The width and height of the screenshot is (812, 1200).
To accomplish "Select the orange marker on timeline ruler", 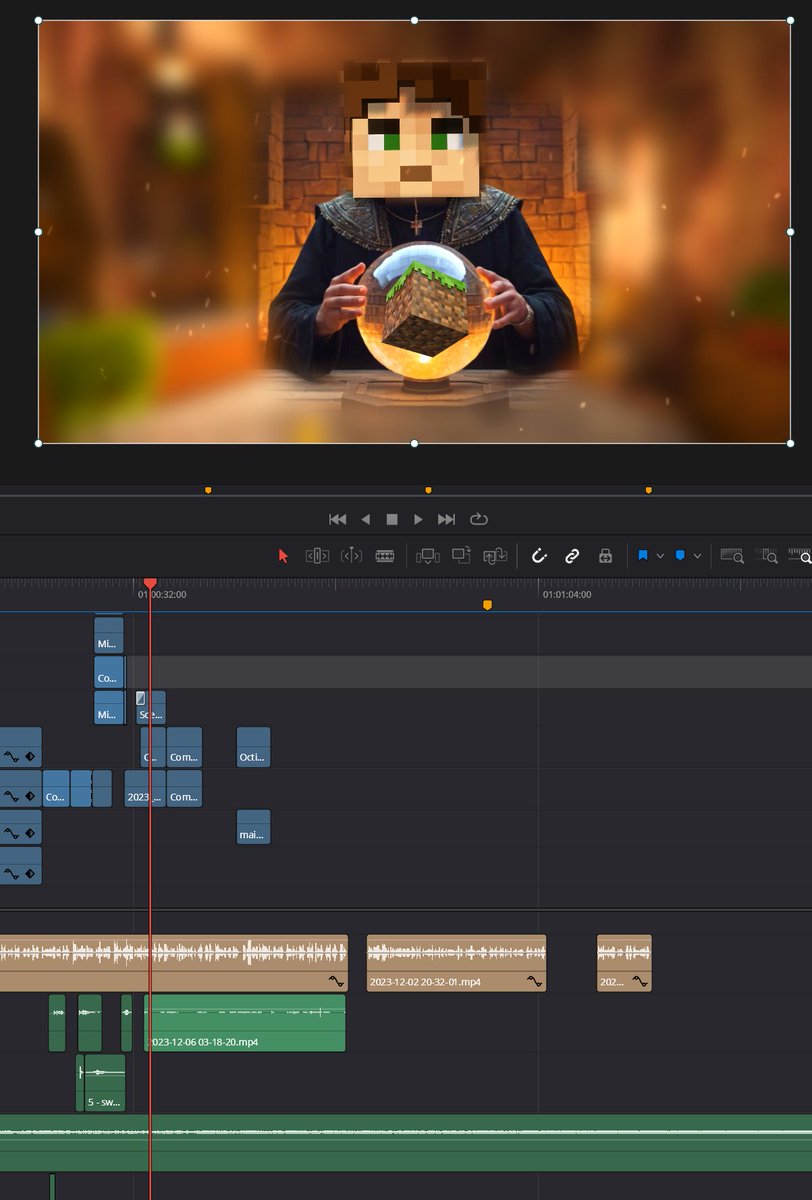I will pos(487,605).
